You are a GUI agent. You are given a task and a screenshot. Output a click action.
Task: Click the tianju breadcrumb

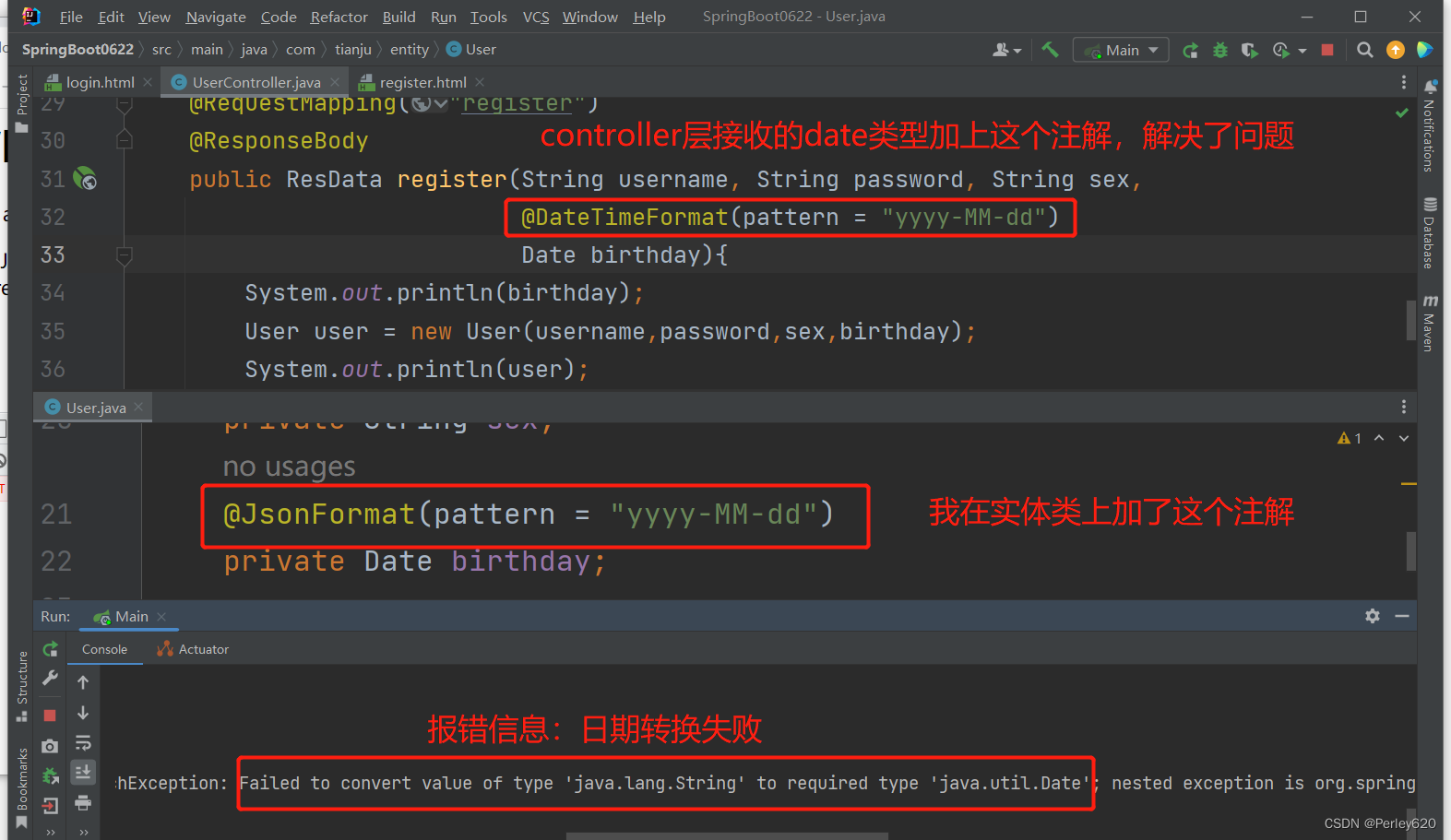coord(353,50)
